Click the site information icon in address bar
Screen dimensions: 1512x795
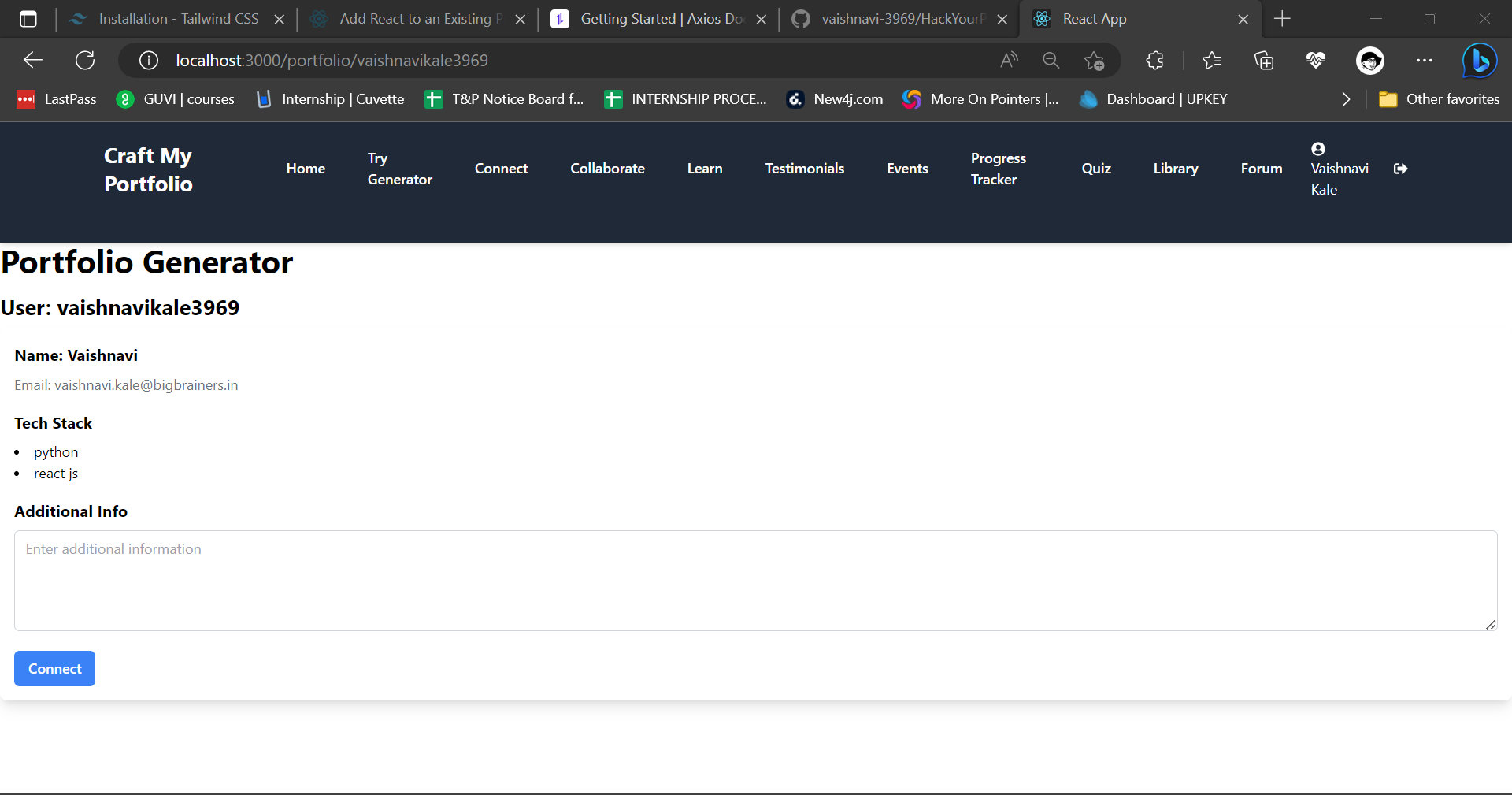[x=147, y=60]
